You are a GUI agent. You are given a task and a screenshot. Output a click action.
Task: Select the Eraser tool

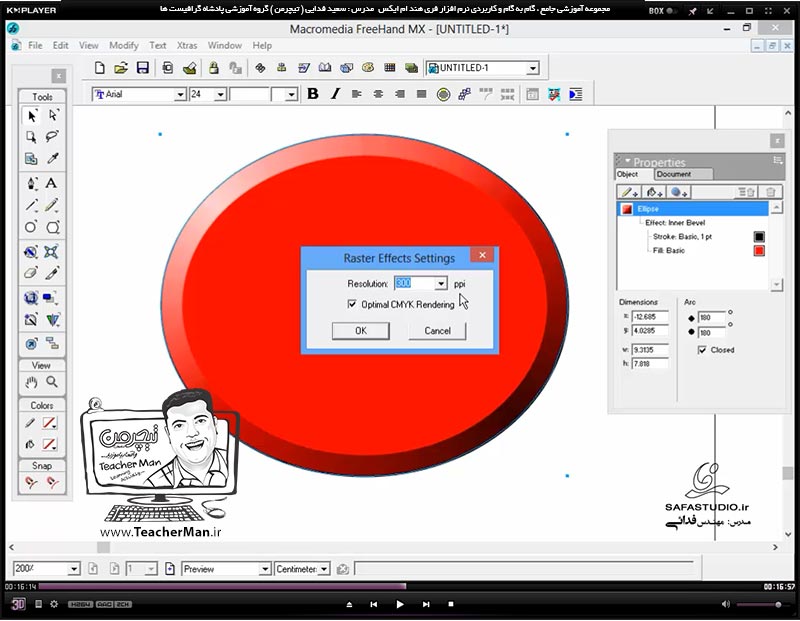(31, 273)
